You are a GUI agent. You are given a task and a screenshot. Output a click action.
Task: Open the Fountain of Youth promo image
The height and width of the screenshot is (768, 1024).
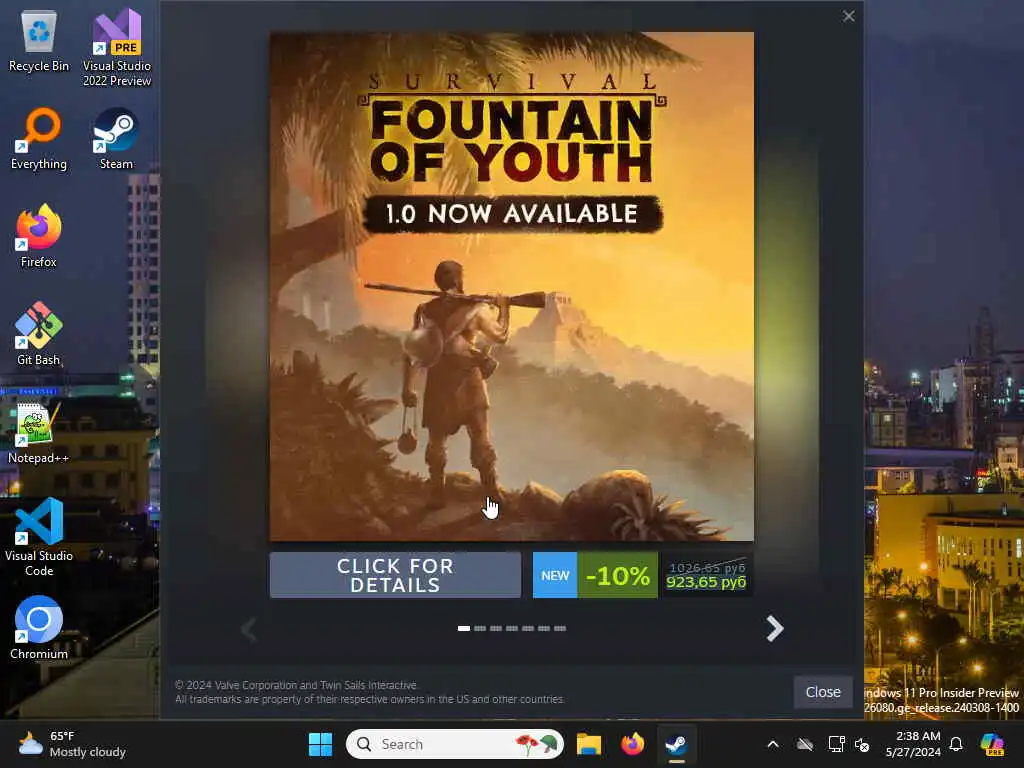point(512,286)
